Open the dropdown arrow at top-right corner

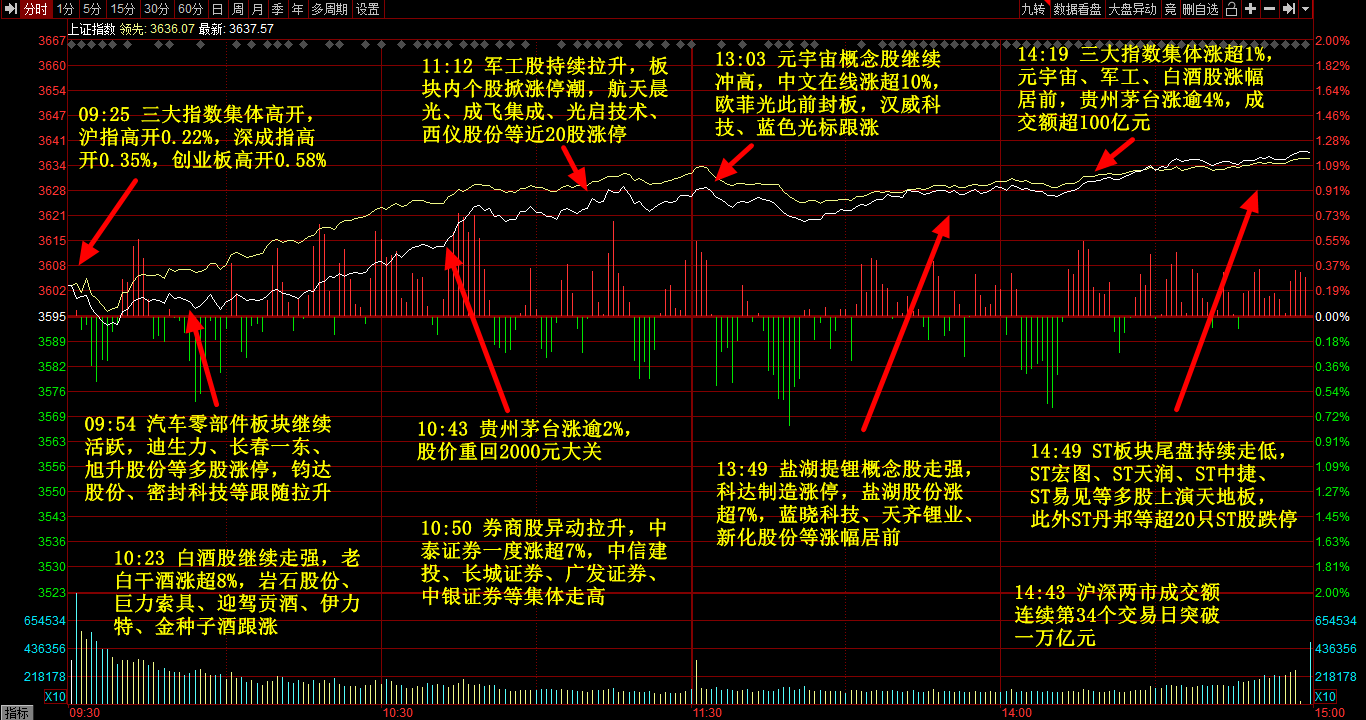tap(1305, 9)
